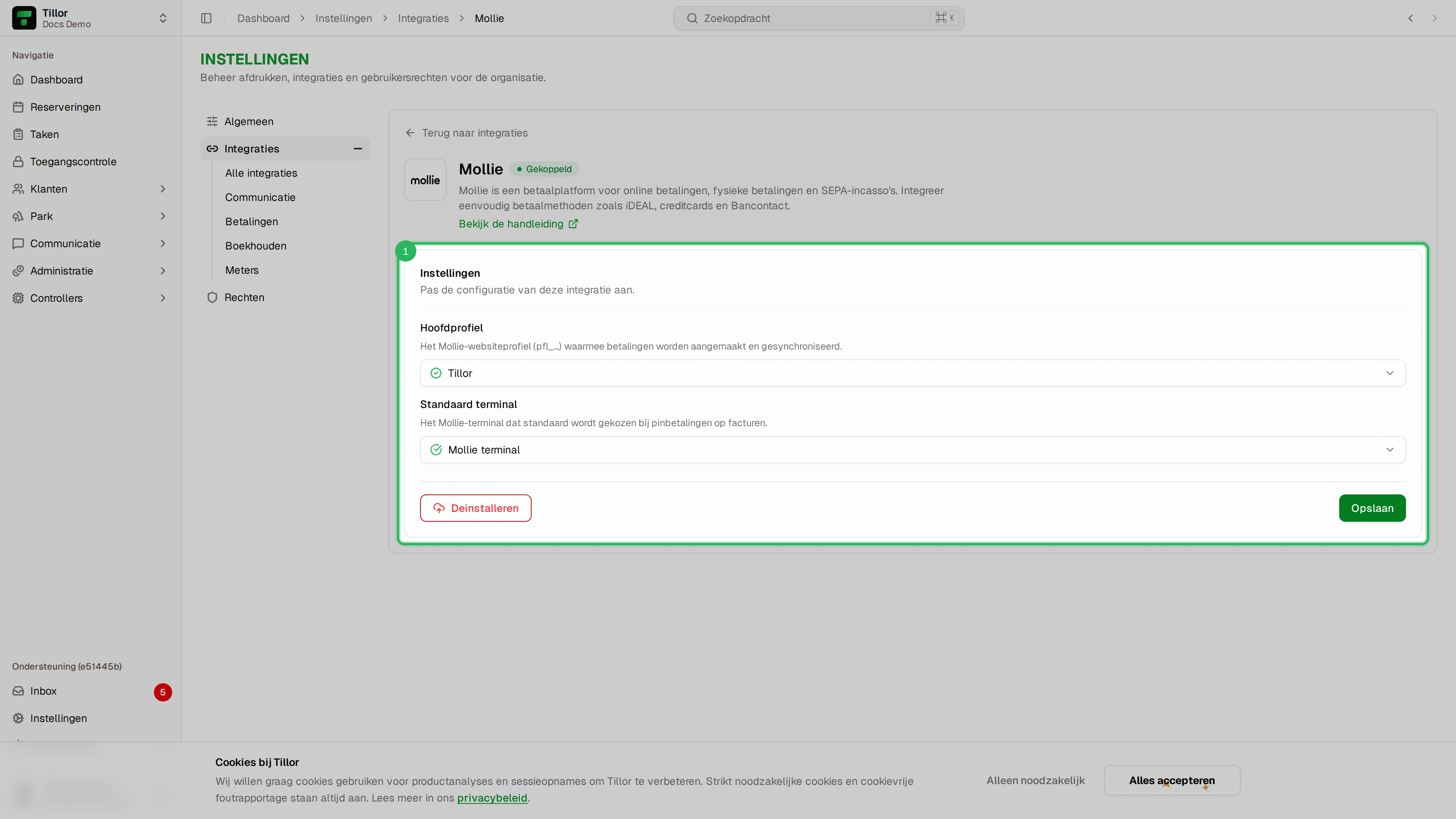Click Alles accepteren cookie button
The width and height of the screenshot is (1456, 819).
1172,781
